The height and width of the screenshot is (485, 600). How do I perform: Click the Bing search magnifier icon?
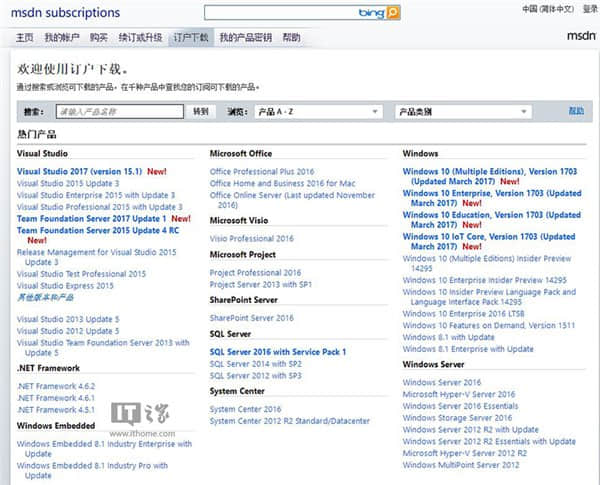[x=393, y=13]
